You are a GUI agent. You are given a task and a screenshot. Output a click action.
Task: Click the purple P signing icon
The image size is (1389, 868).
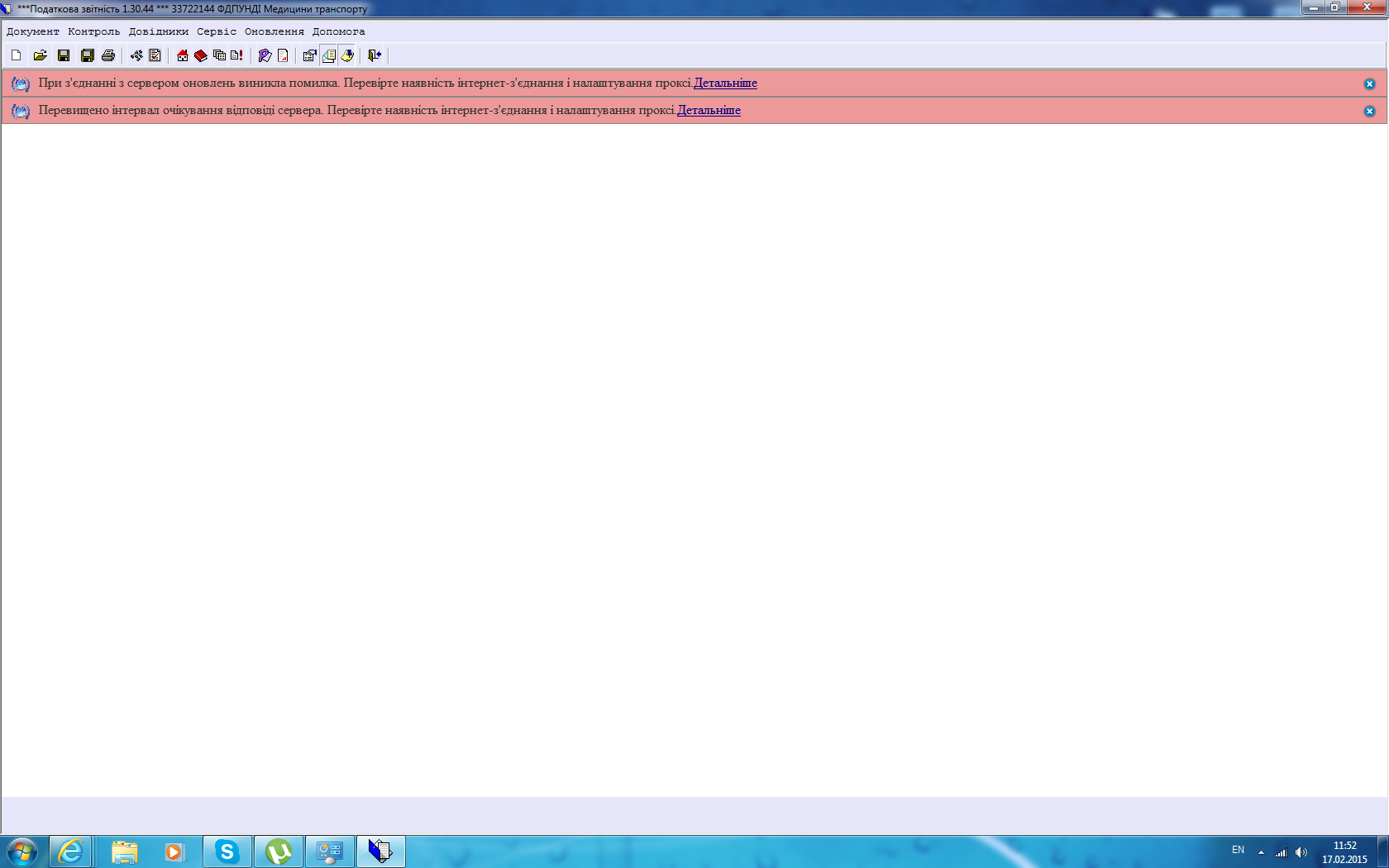(x=265, y=55)
